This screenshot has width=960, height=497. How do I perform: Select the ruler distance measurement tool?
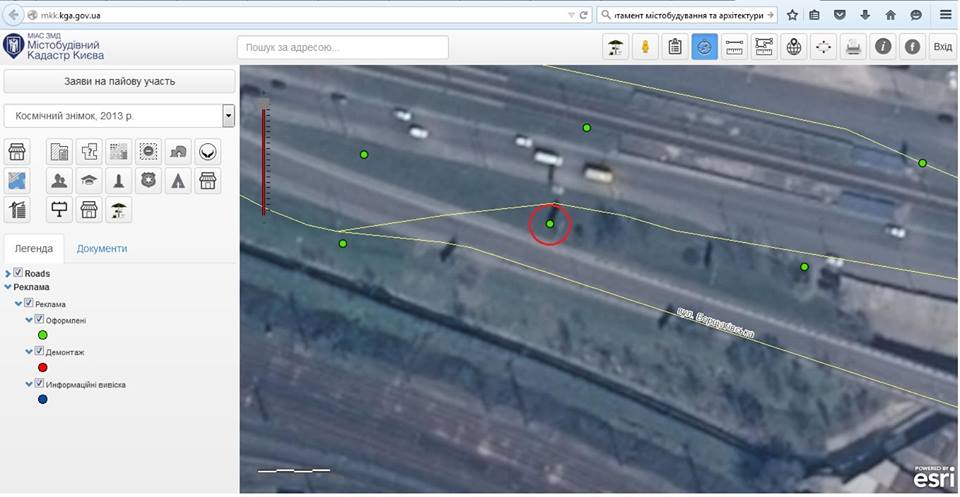[x=734, y=47]
